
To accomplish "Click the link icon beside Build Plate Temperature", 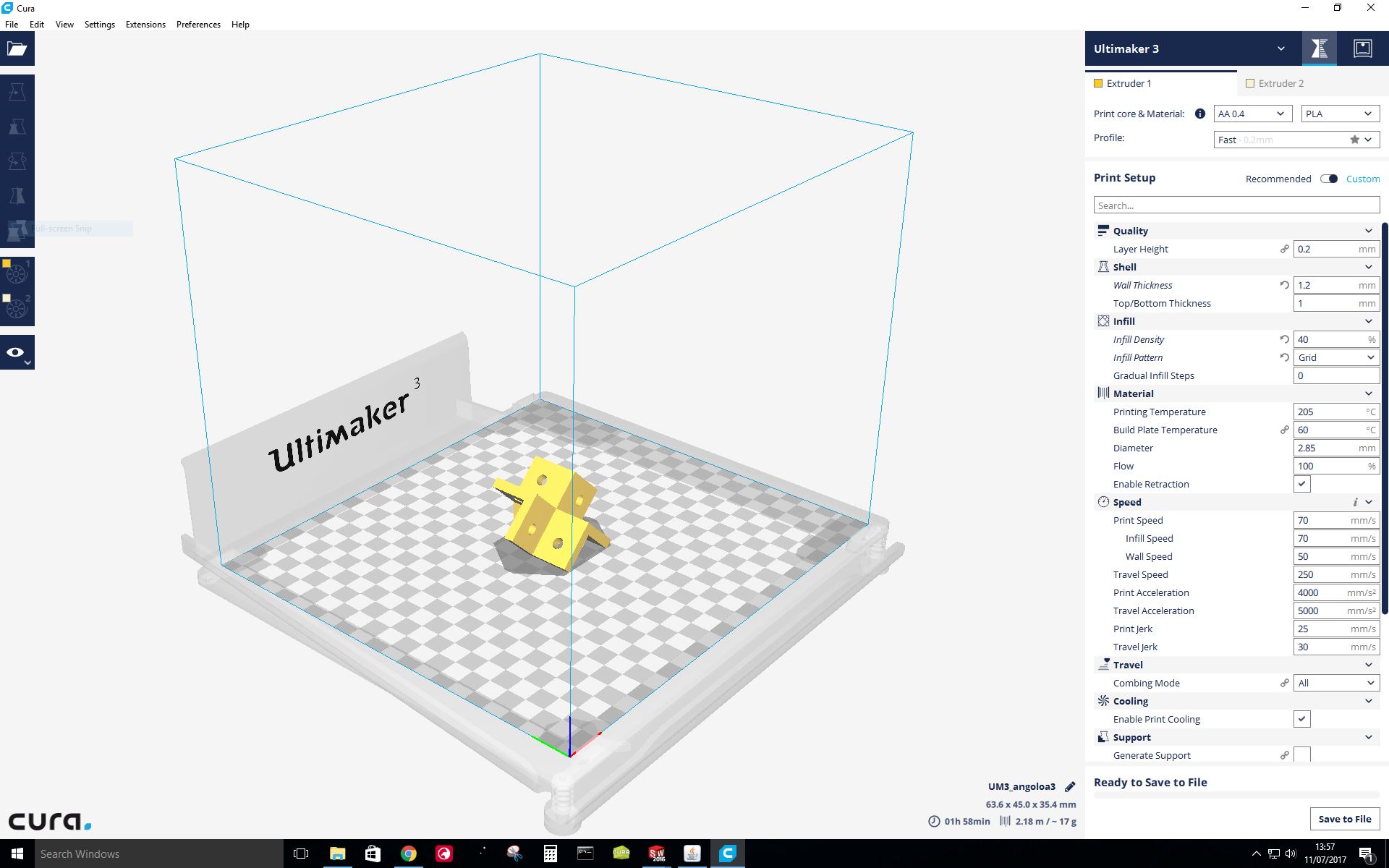I will [1284, 430].
